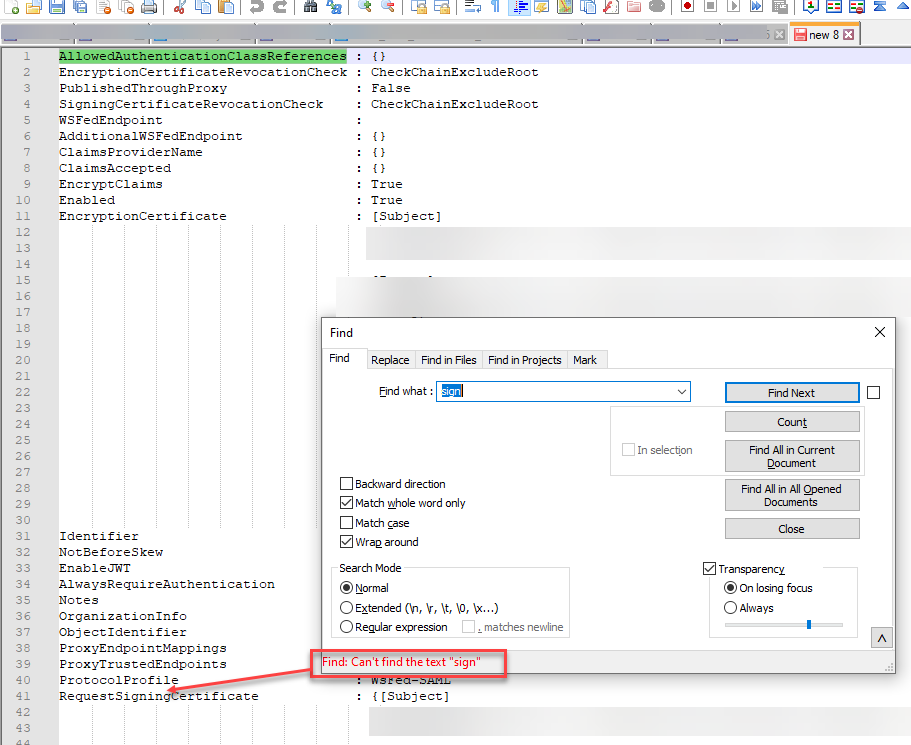Print the document via printer icon
The height and width of the screenshot is (745, 911).
click(x=149, y=6)
